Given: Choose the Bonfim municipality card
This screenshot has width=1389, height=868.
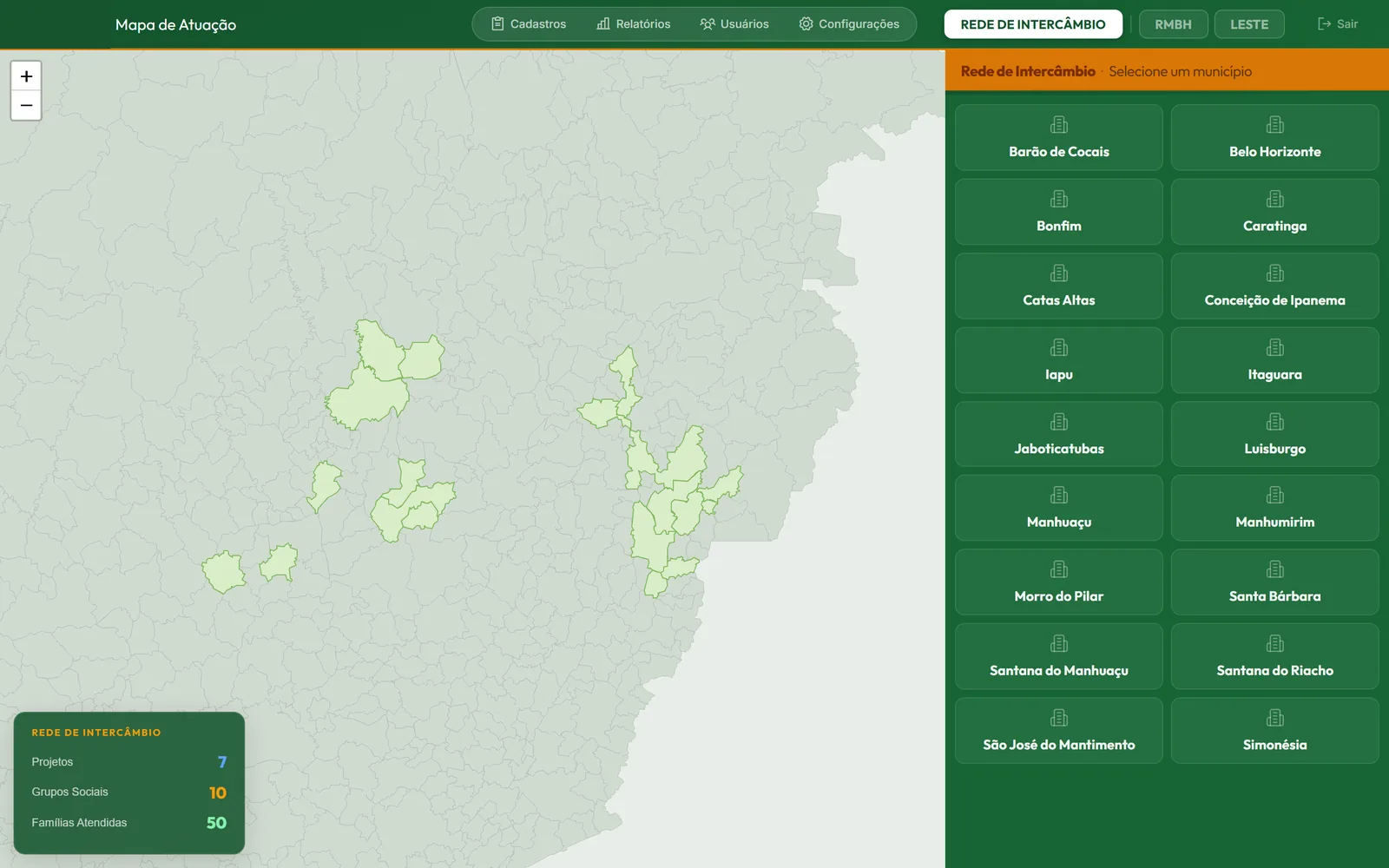Looking at the screenshot, I should (x=1059, y=212).
